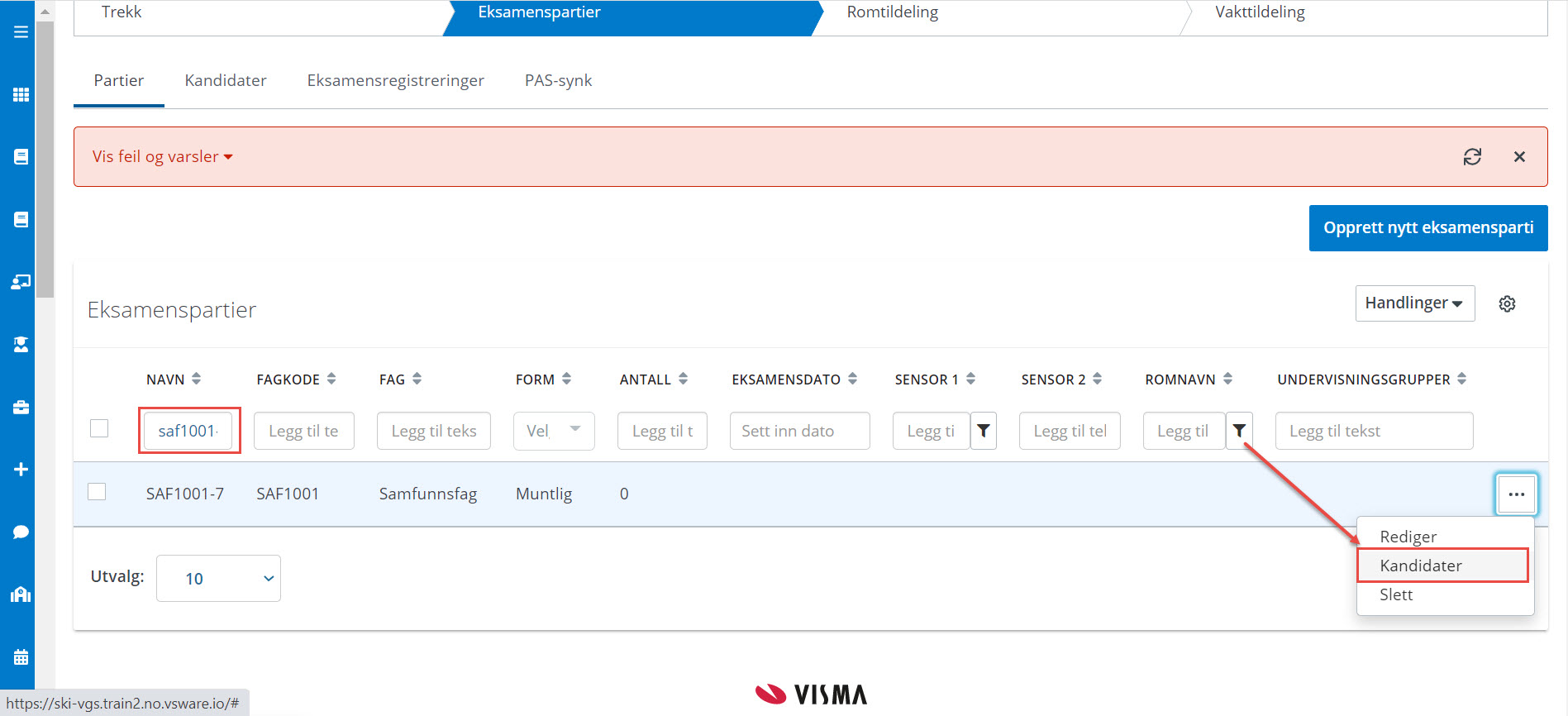Sort by ANTALL column
Image resolution: width=1568 pixels, height=716 pixels.
click(x=683, y=379)
